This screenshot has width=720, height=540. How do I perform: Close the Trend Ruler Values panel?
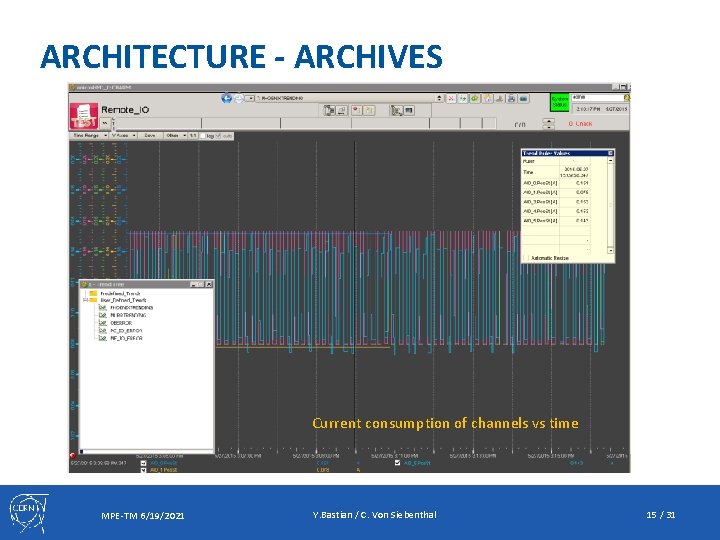tap(610, 153)
